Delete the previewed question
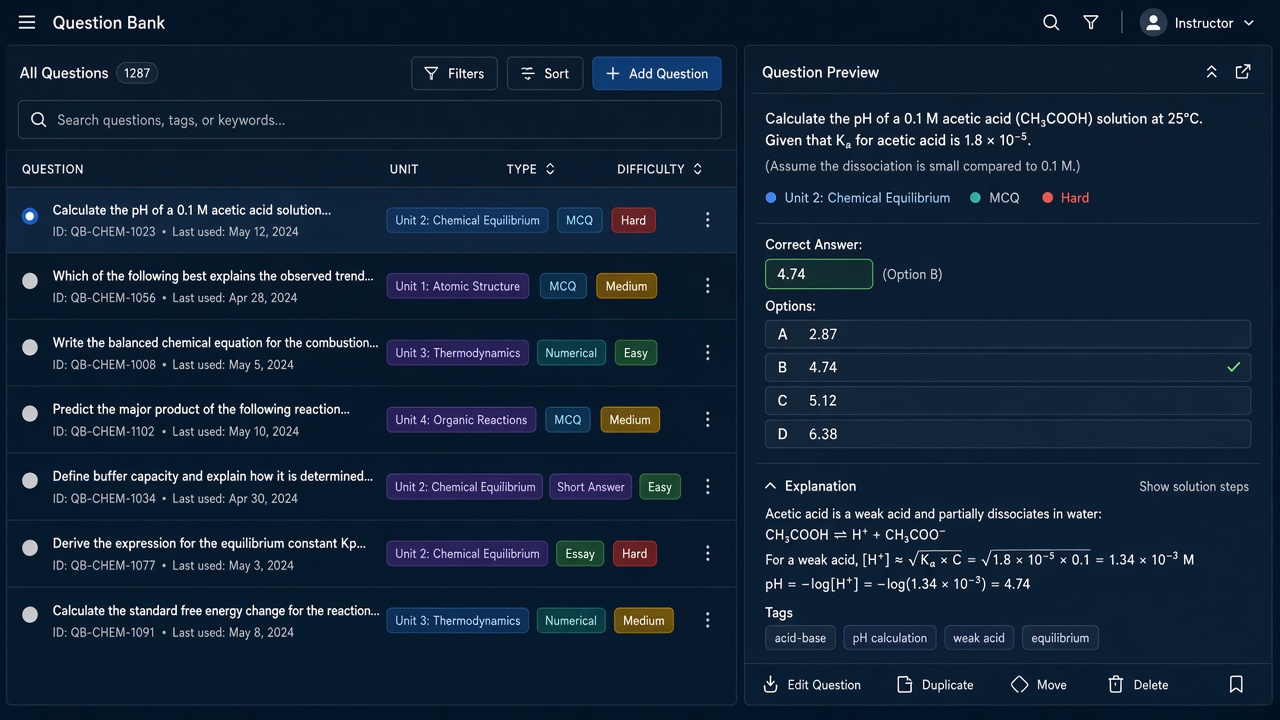Screen dimensions: 1280x720 1138,685
